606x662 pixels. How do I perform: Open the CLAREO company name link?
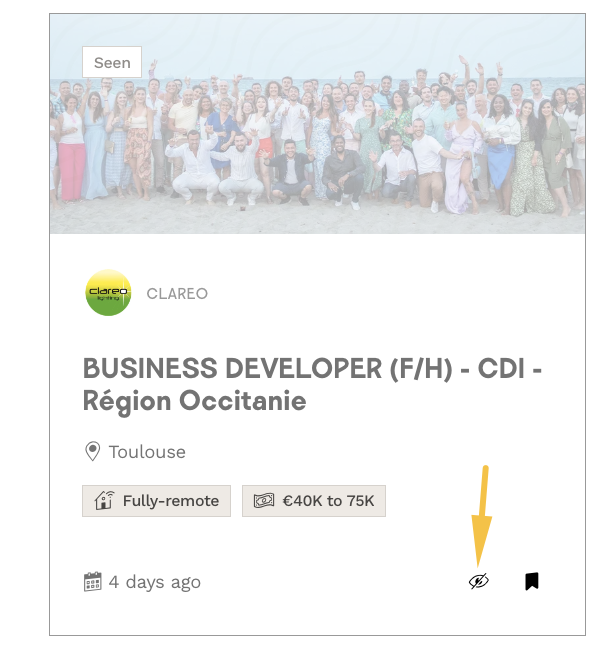(177, 294)
